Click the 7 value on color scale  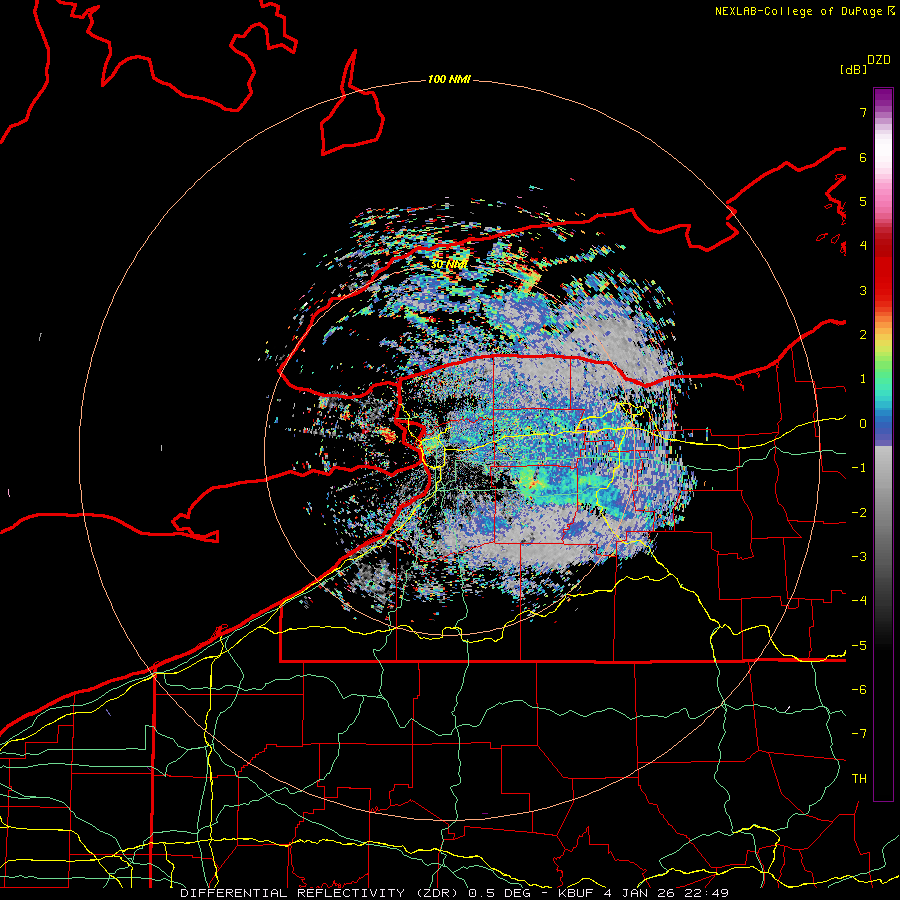pos(863,112)
